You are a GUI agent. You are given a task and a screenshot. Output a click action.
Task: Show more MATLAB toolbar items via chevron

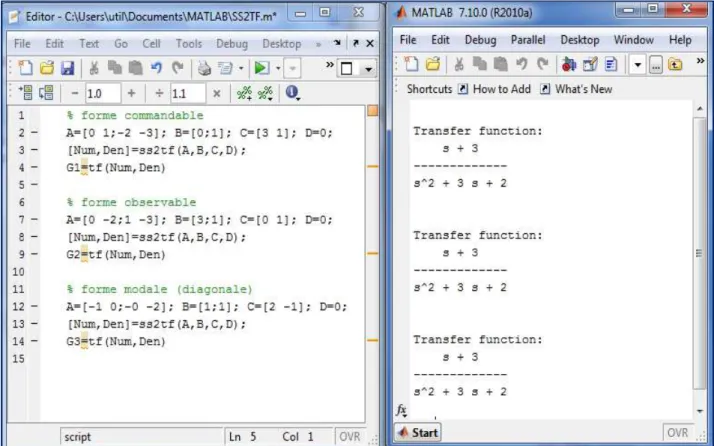pos(700,61)
